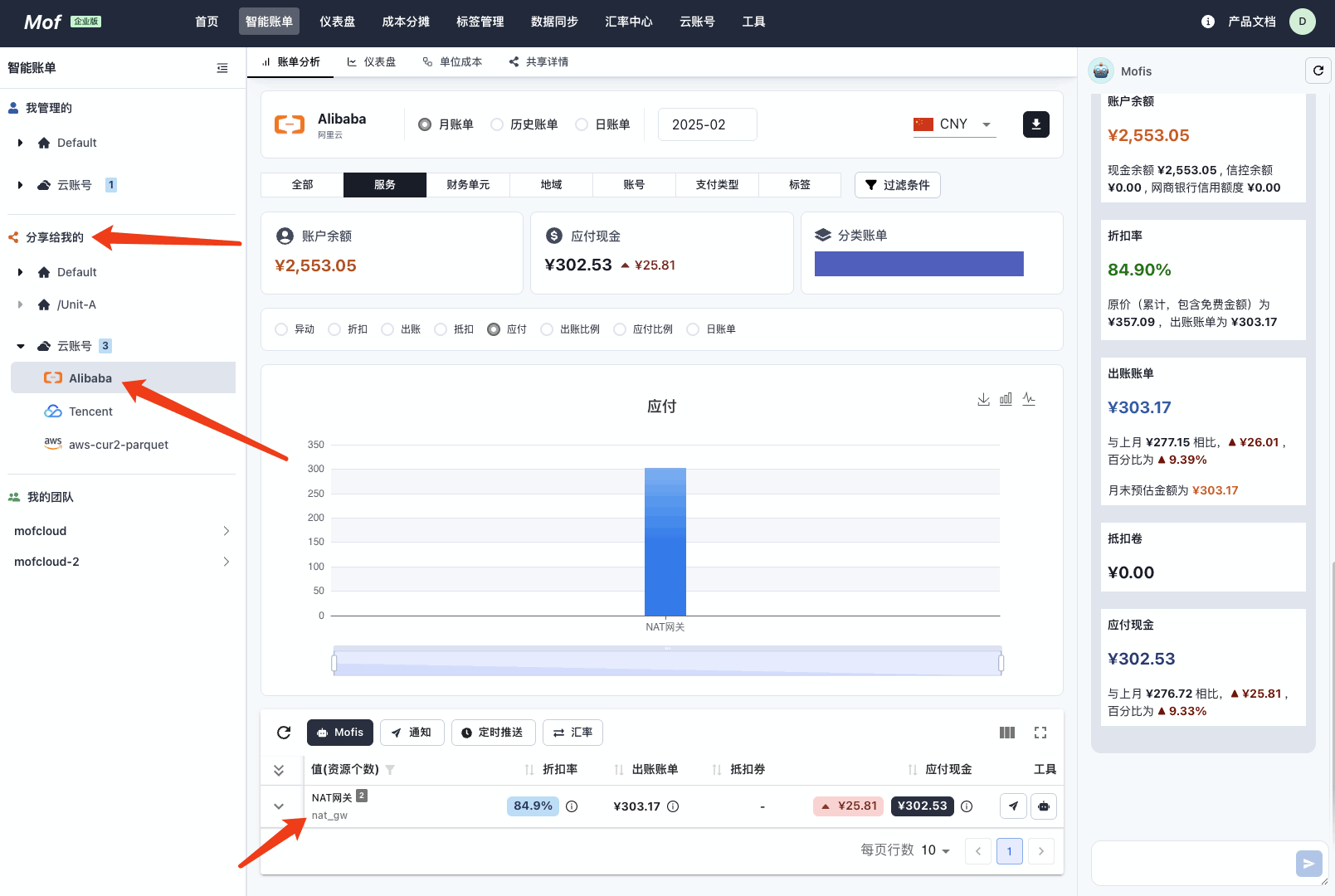1335x896 pixels.
Task: Open the info icon beside 产品文档
Action: (x=1208, y=22)
